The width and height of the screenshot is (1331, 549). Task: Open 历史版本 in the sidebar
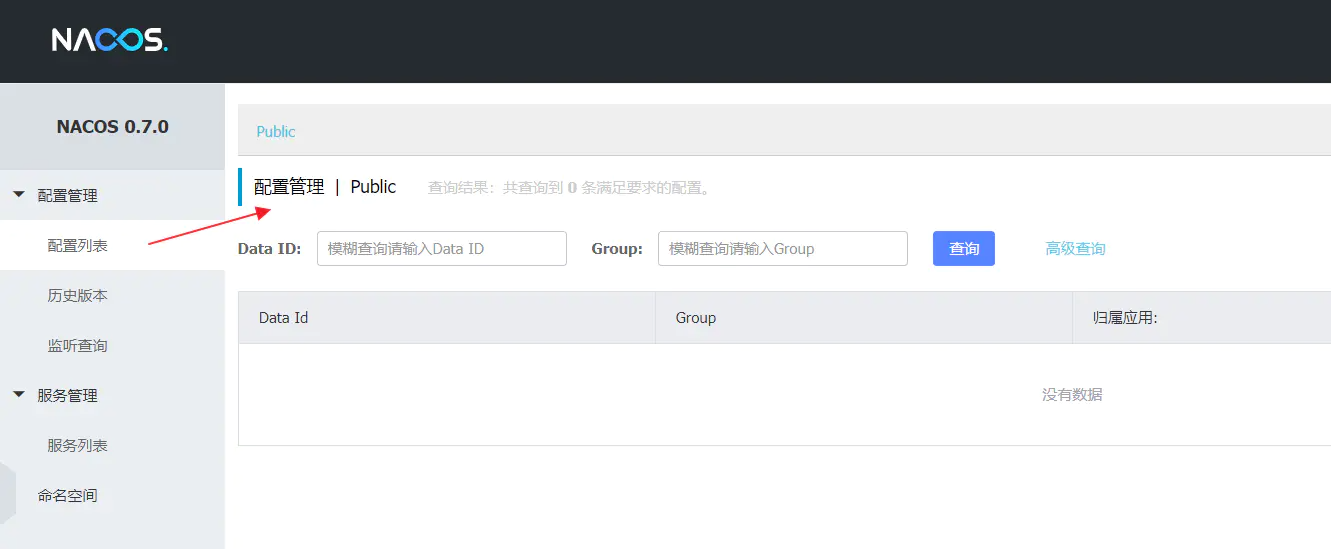(77, 296)
